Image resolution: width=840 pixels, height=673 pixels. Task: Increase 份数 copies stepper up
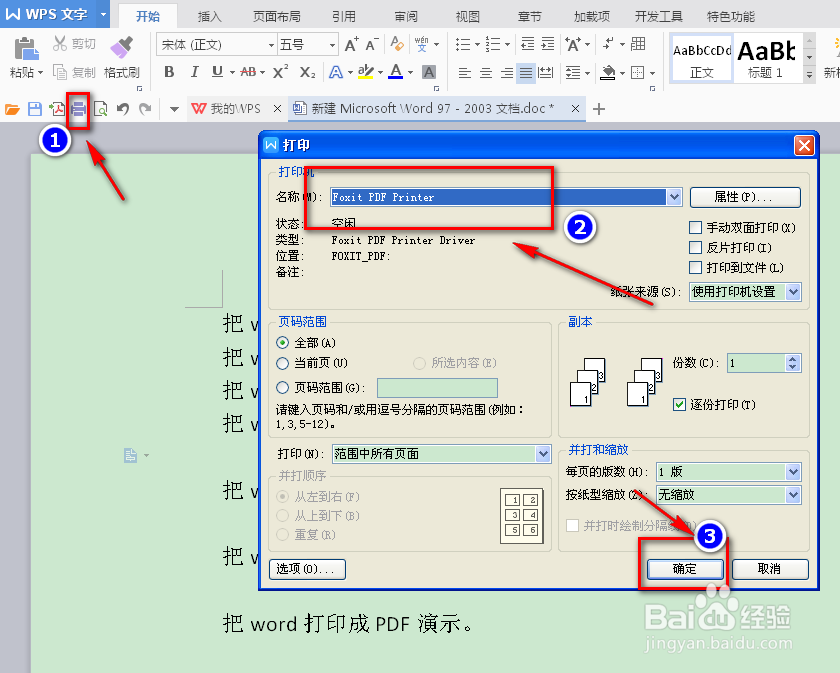click(x=793, y=359)
